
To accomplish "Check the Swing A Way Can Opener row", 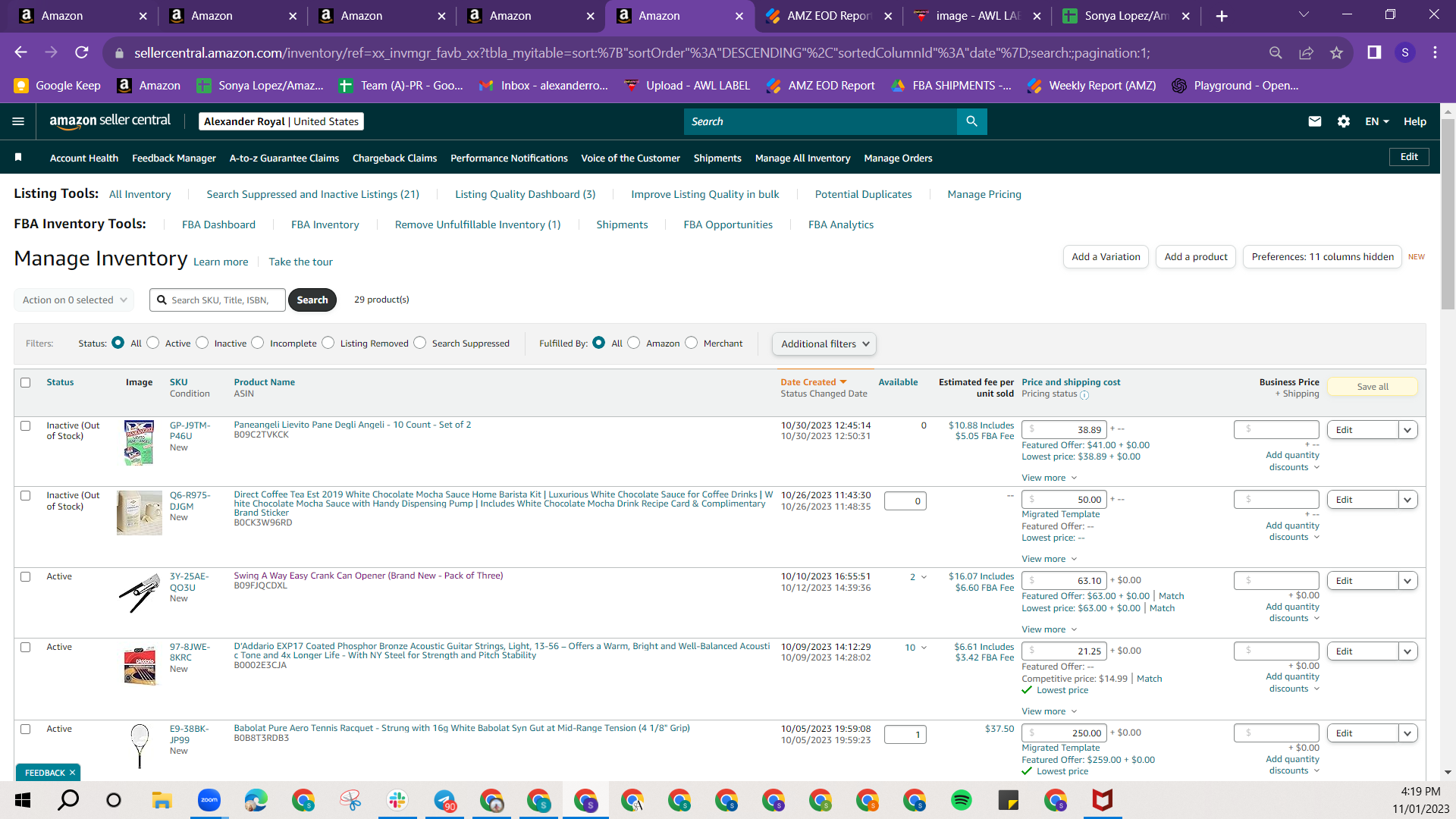I will tap(26, 576).
